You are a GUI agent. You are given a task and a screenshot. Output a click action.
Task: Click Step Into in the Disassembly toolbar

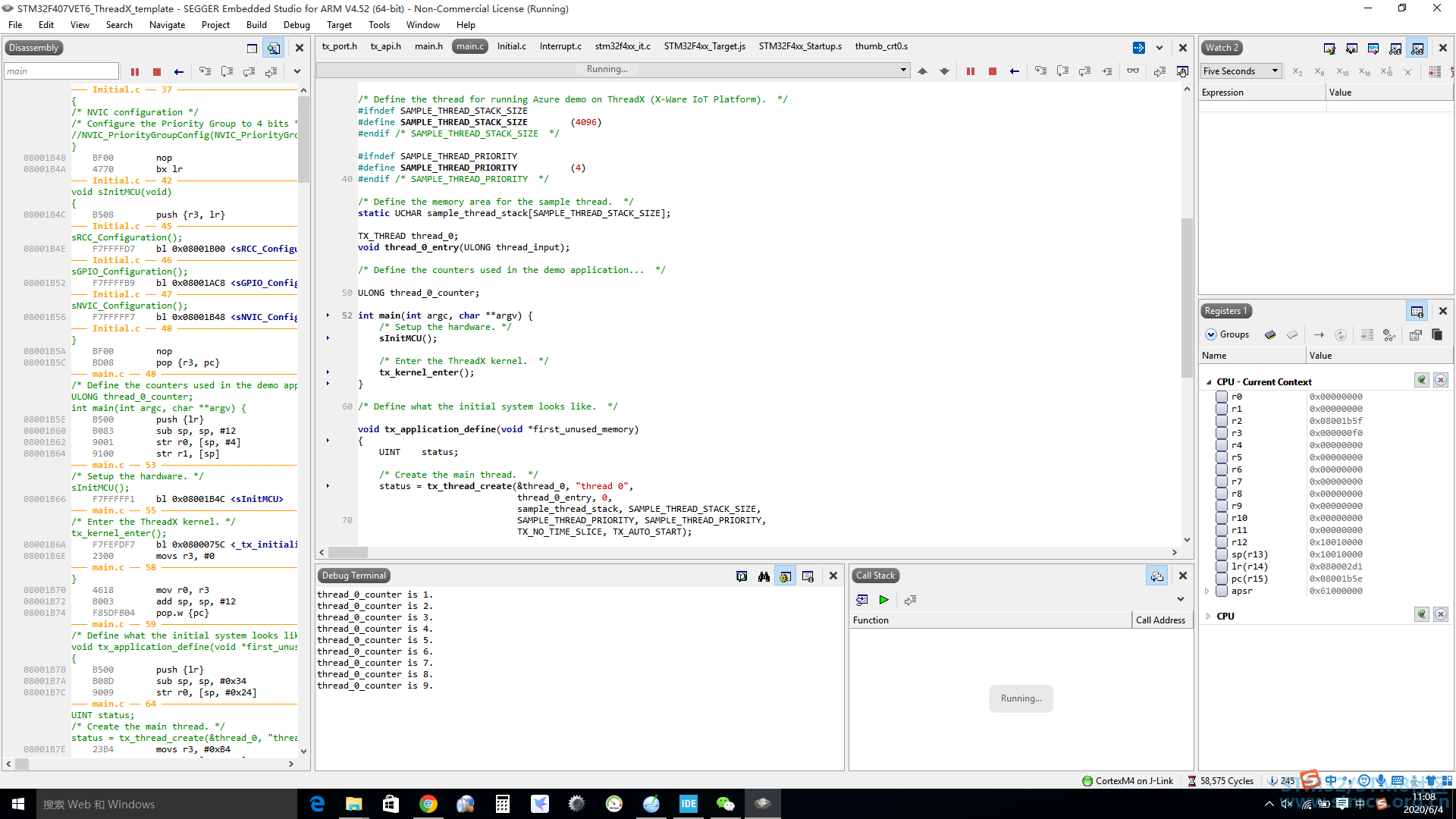[x=206, y=71]
